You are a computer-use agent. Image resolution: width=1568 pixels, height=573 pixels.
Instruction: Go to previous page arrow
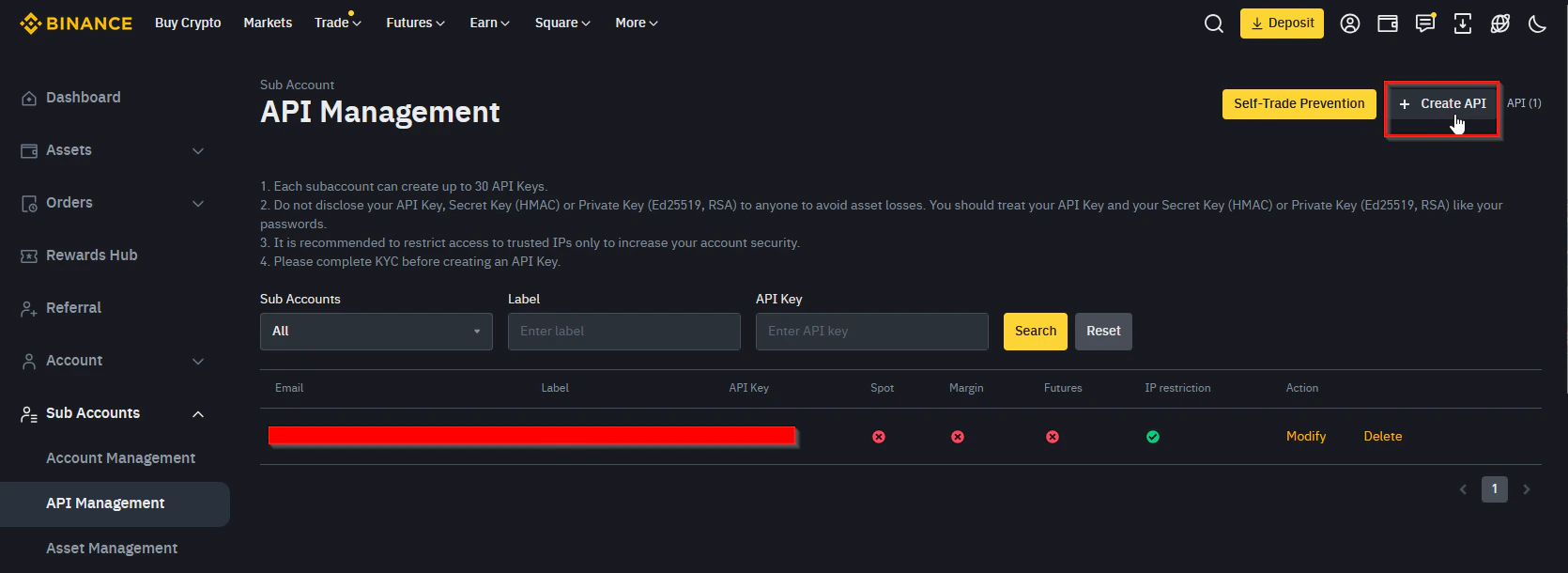pos(1463,489)
